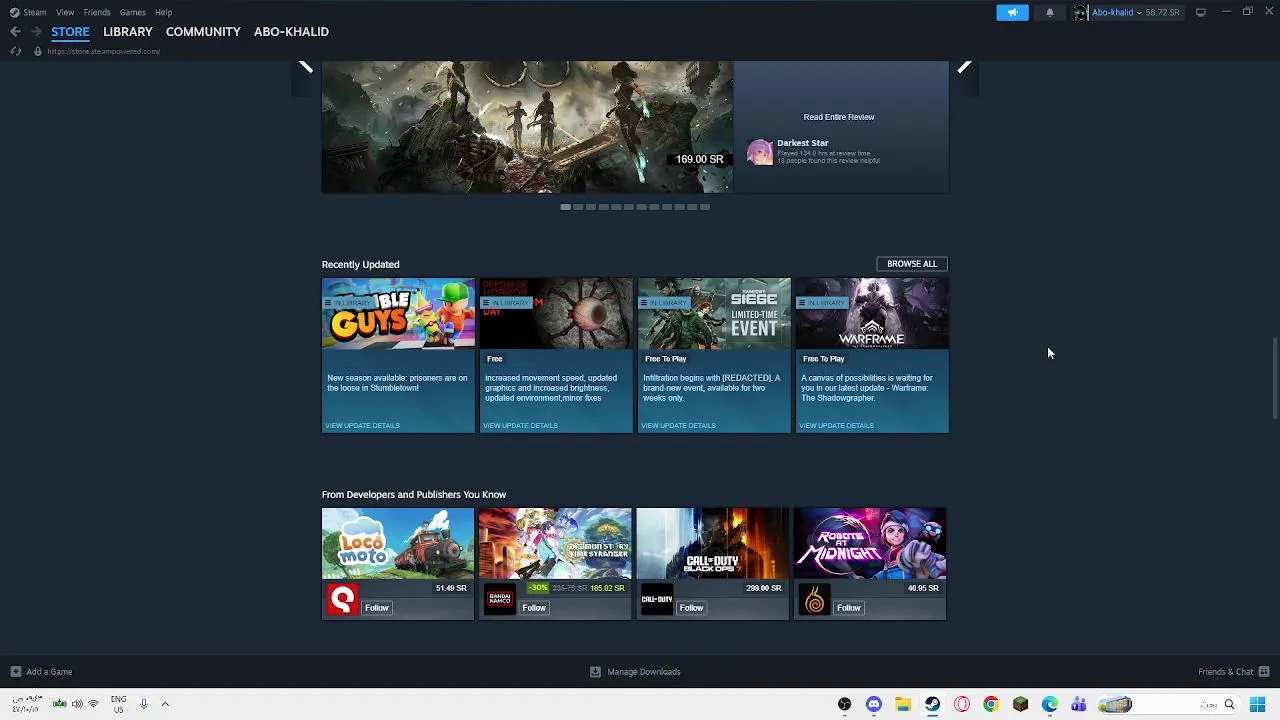The height and width of the screenshot is (720, 1280).
Task: Click the last carousel page indicator
Action: pyautogui.click(x=705, y=207)
